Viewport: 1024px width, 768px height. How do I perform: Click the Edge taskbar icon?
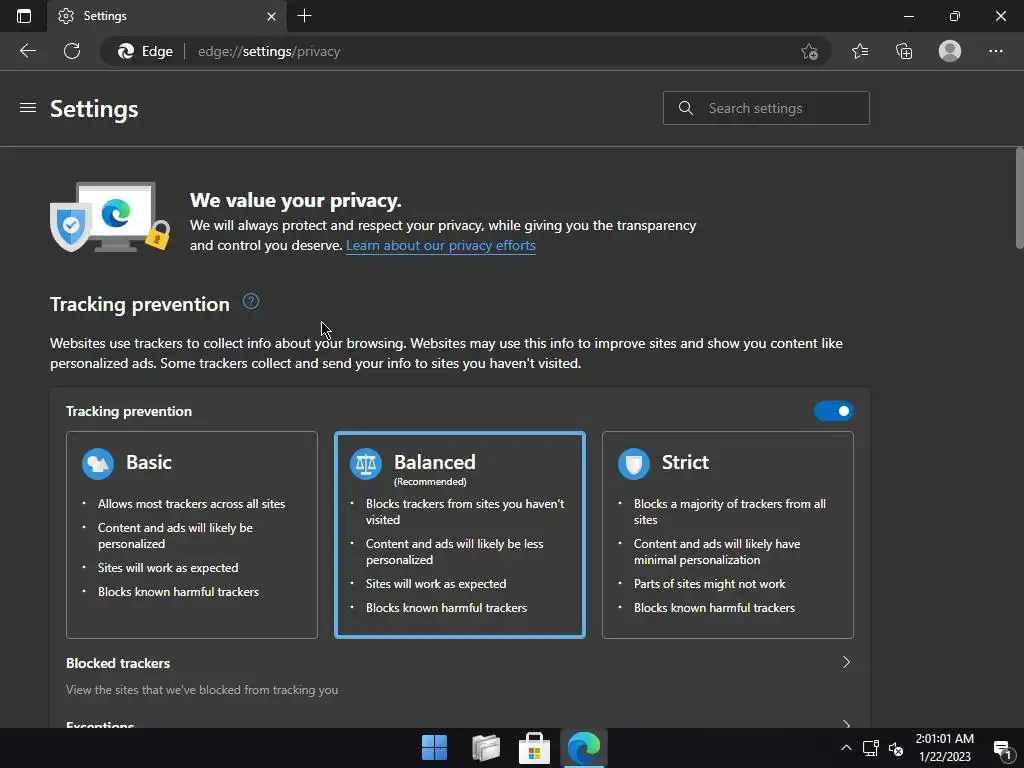click(583, 748)
